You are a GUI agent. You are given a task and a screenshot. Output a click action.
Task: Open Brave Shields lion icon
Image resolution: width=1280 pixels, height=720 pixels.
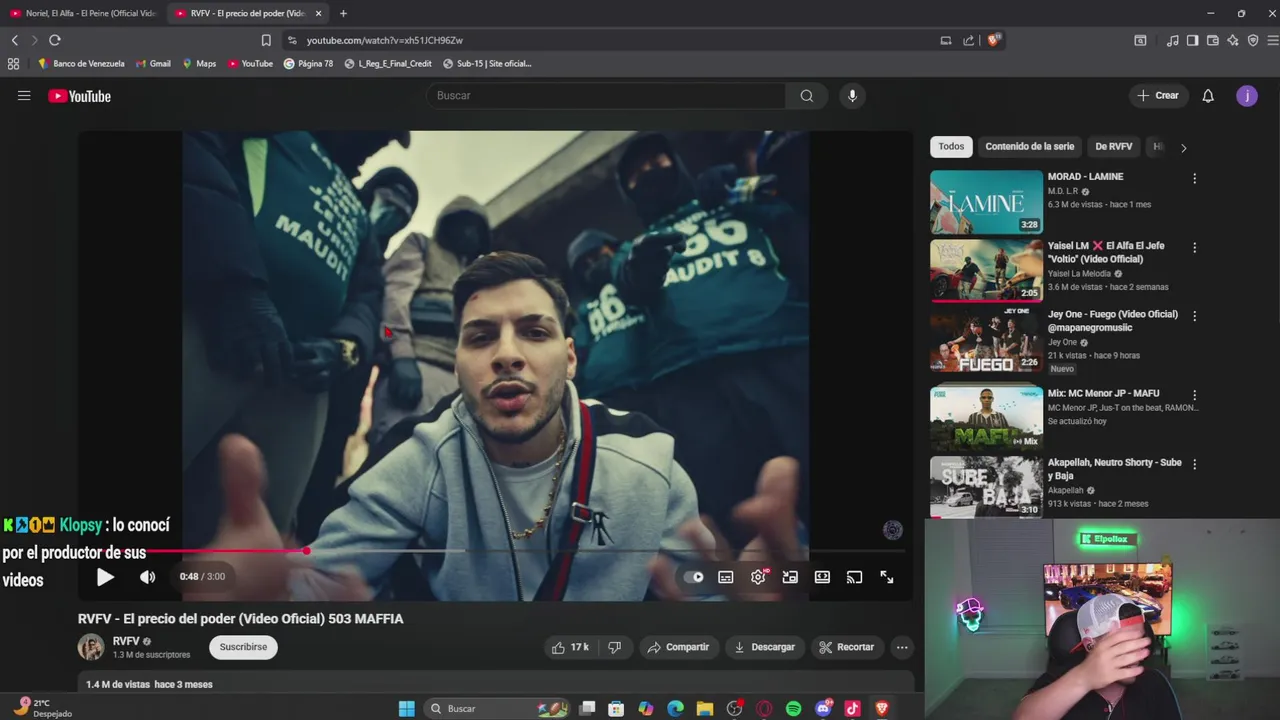point(993,40)
